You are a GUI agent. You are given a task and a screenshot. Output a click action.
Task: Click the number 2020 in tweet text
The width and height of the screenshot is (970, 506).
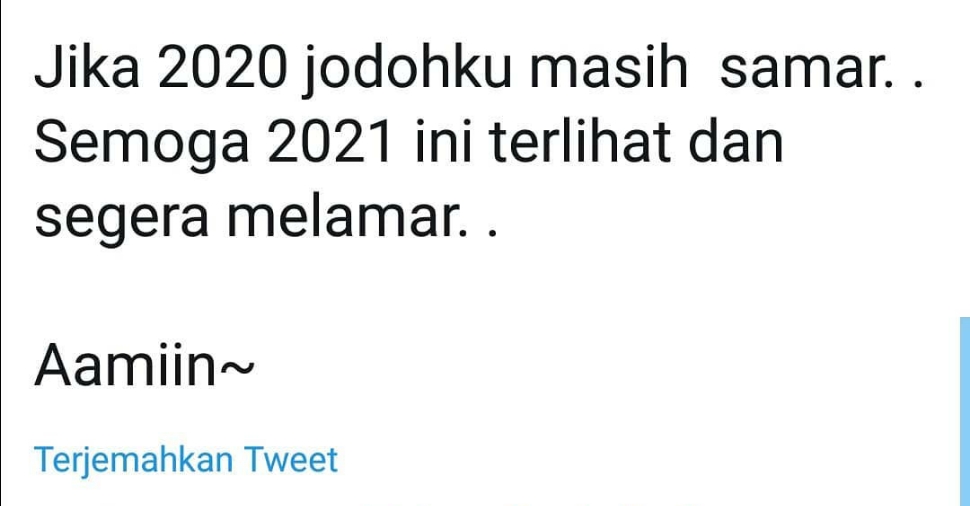pyautogui.click(x=223, y=69)
